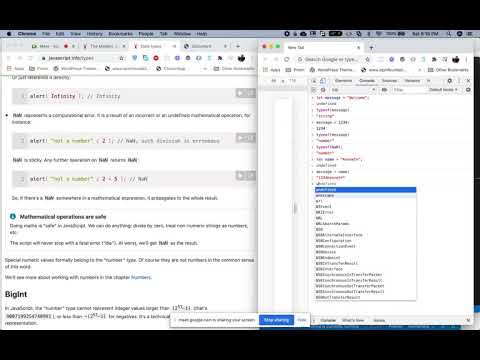Open WordPress Theme bookmark in javascript.info window
Screen dimensions: 480x360
point(75,68)
